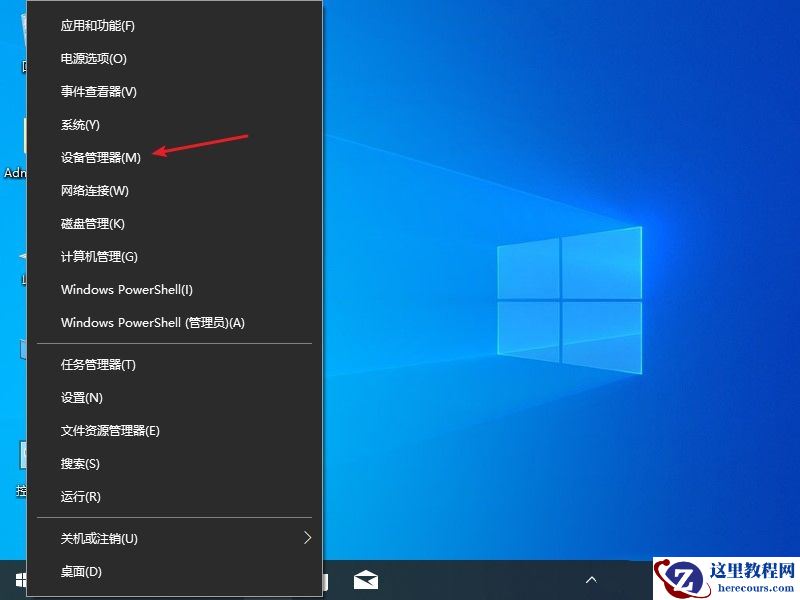
Task: Open the Mail envelope icon on taskbar
Action: pos(366,580)
